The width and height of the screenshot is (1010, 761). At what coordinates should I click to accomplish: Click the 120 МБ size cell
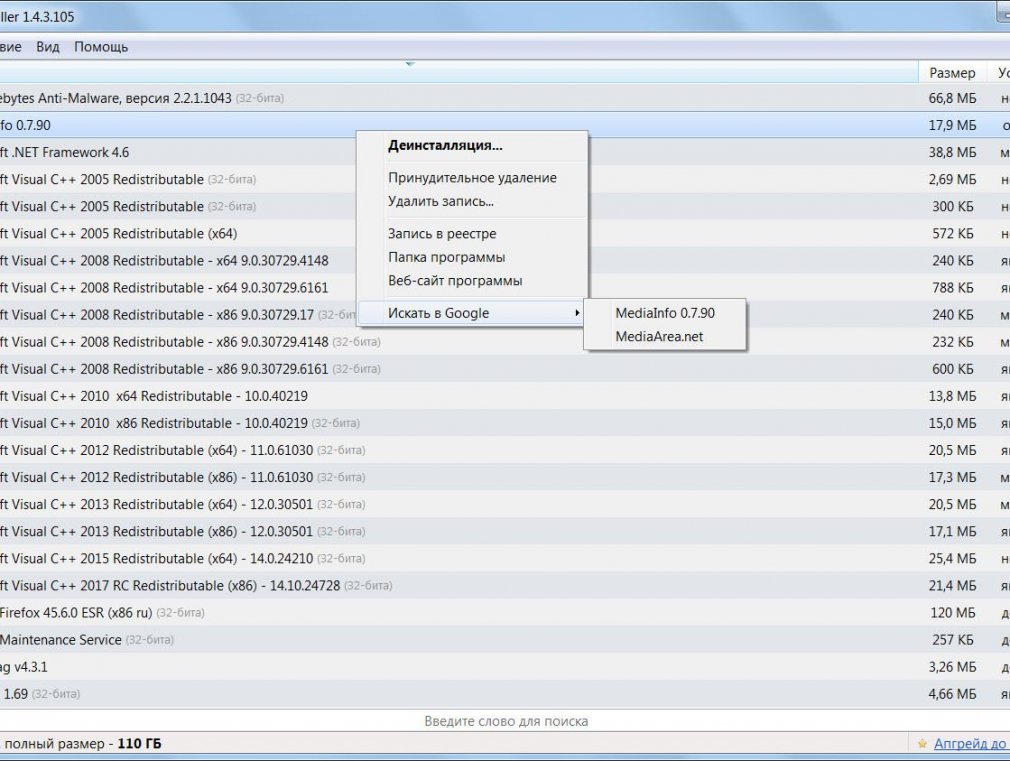click(953, 612)
